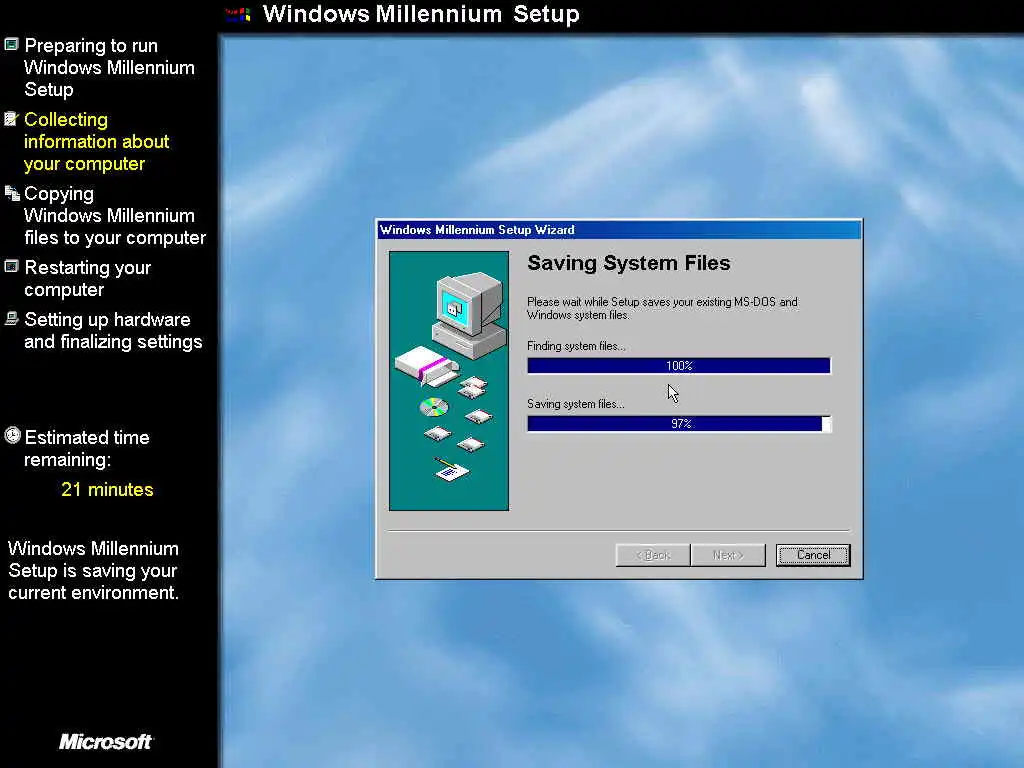Click the Cancel button in Setup Wizard
The height and width of the screenshot is (768, 1024).
click(x=813, y=555)
